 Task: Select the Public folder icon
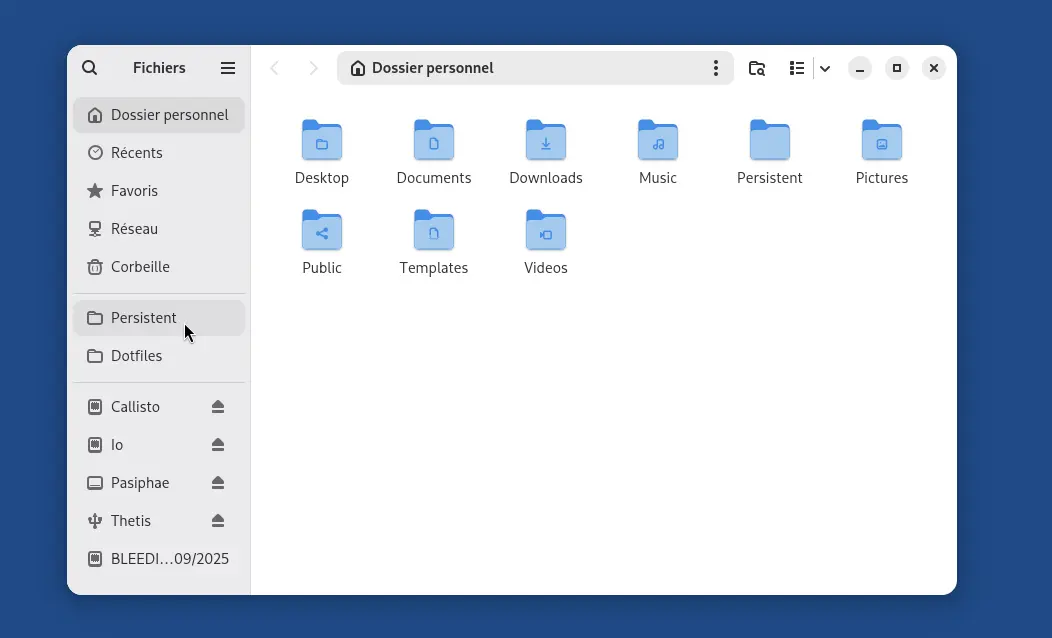[x=322, y=230]
